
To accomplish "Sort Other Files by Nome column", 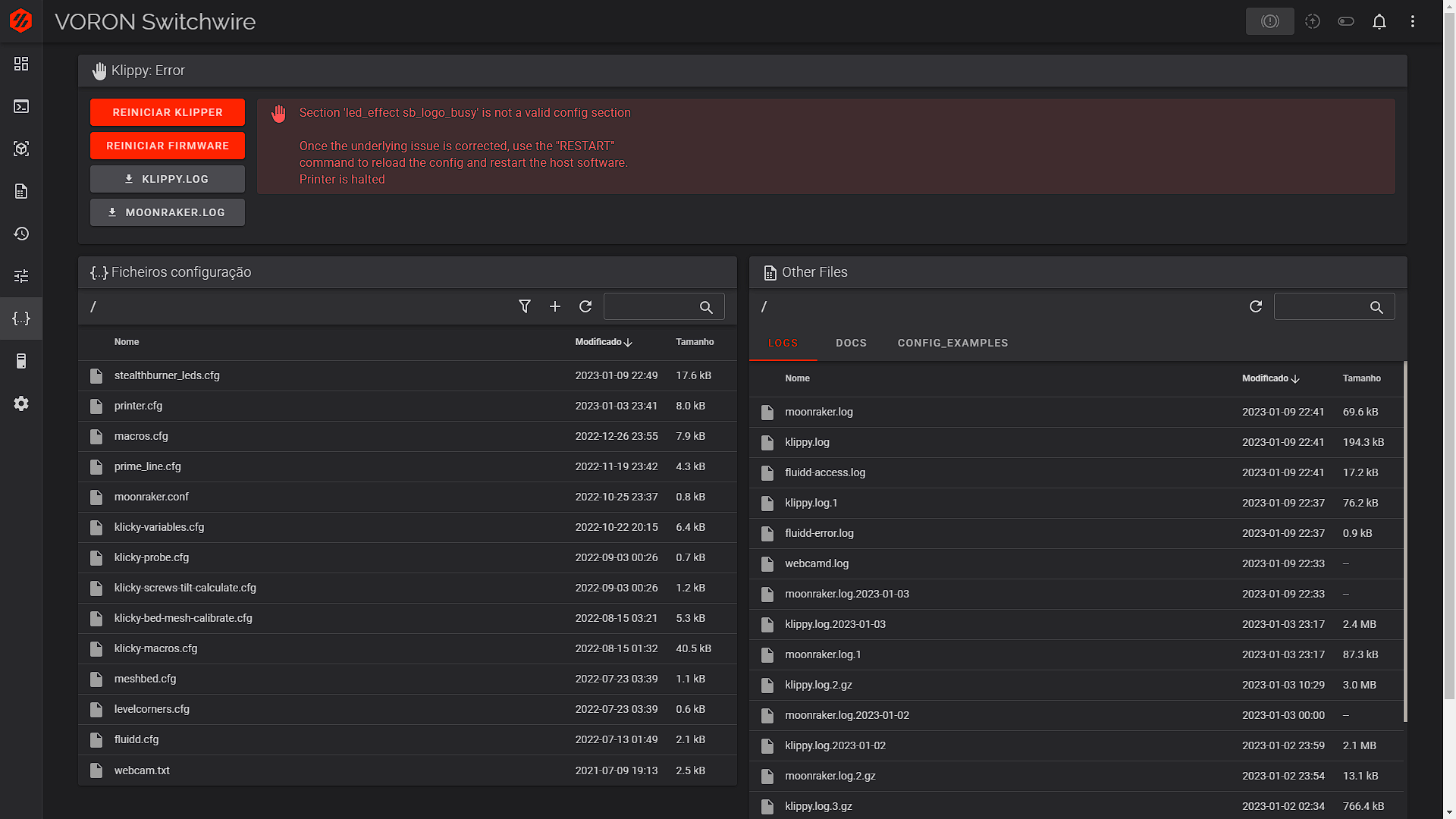I will pyautogui.click(x=797, y=378).
